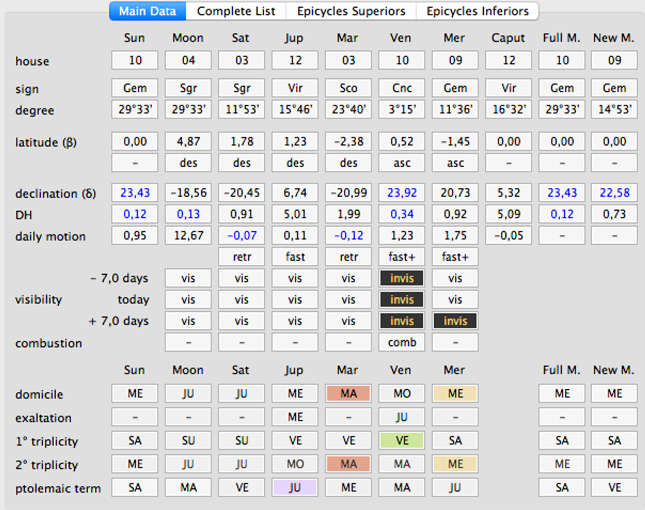This screenshot has width=645, height=510.
Task: Click the Venus declination value 23,92
Action: coord(402,192)
